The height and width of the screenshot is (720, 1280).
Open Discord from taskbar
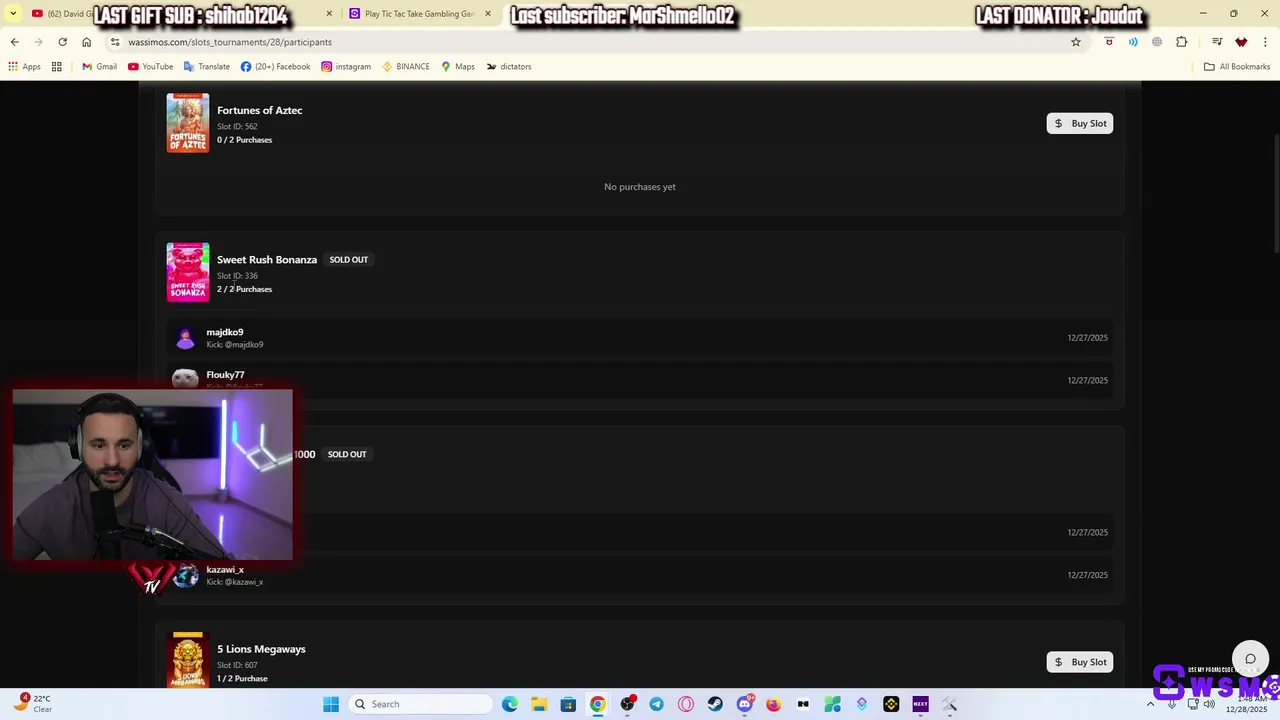click(744, 704)
